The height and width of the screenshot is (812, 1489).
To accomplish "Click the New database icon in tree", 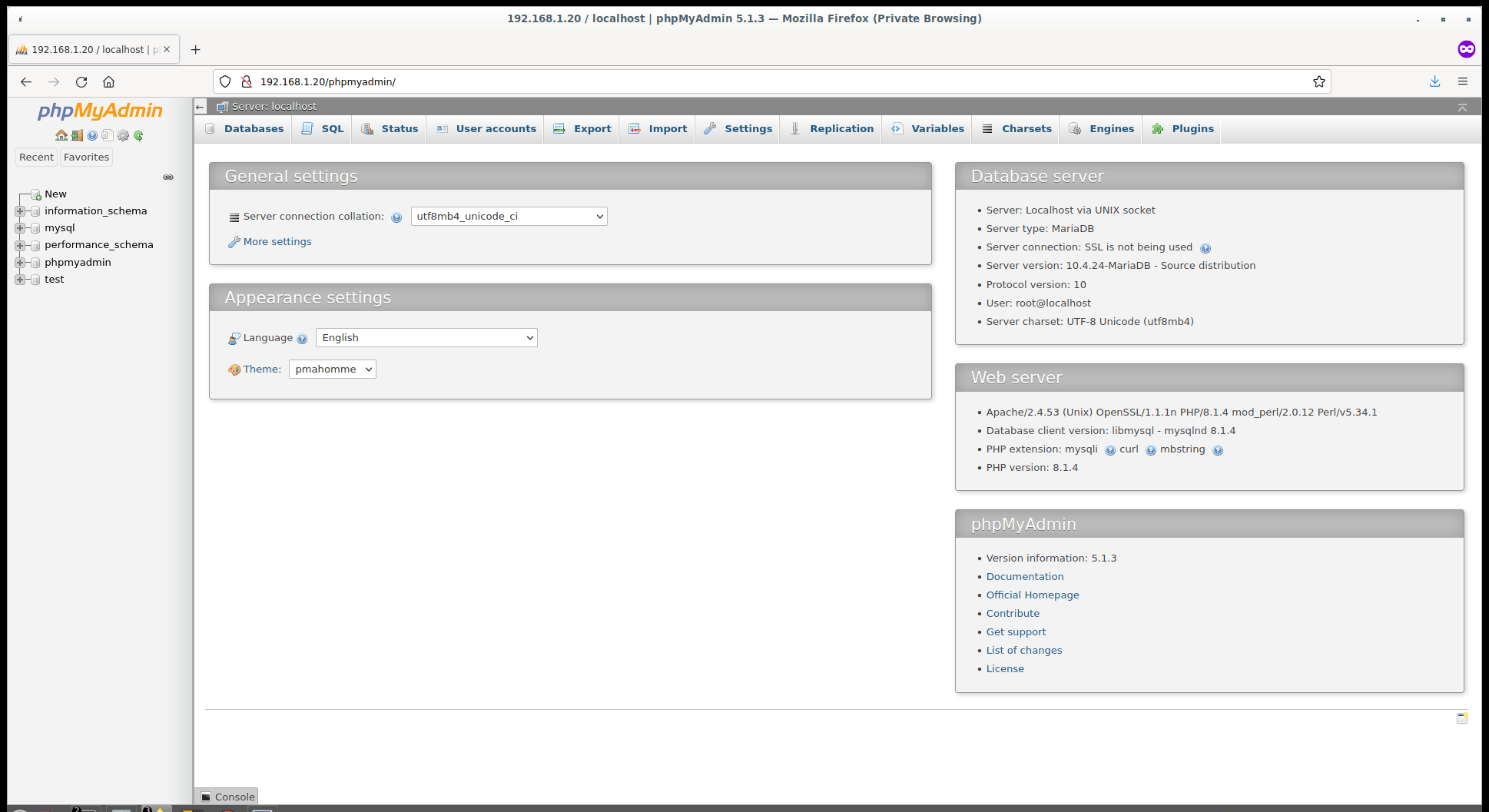I will point(35,194).
